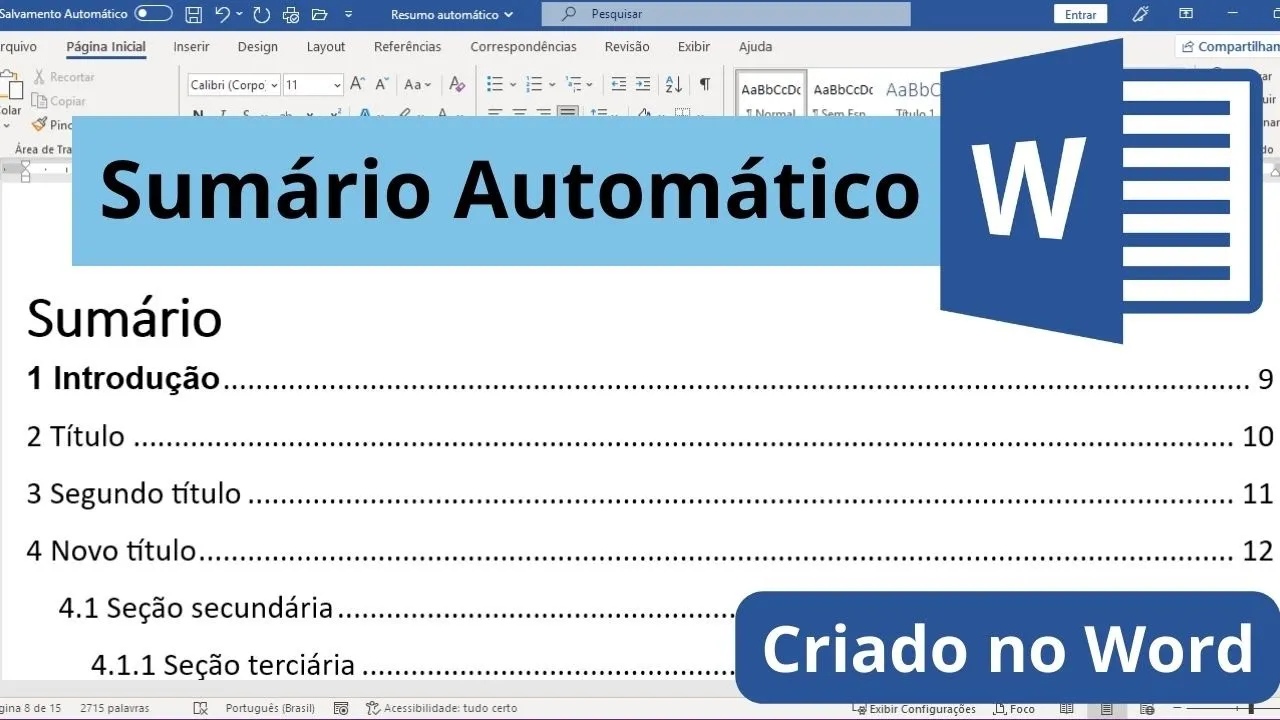Switch to Correspondências tab
Screen dimensions: 1280x720
523,46
